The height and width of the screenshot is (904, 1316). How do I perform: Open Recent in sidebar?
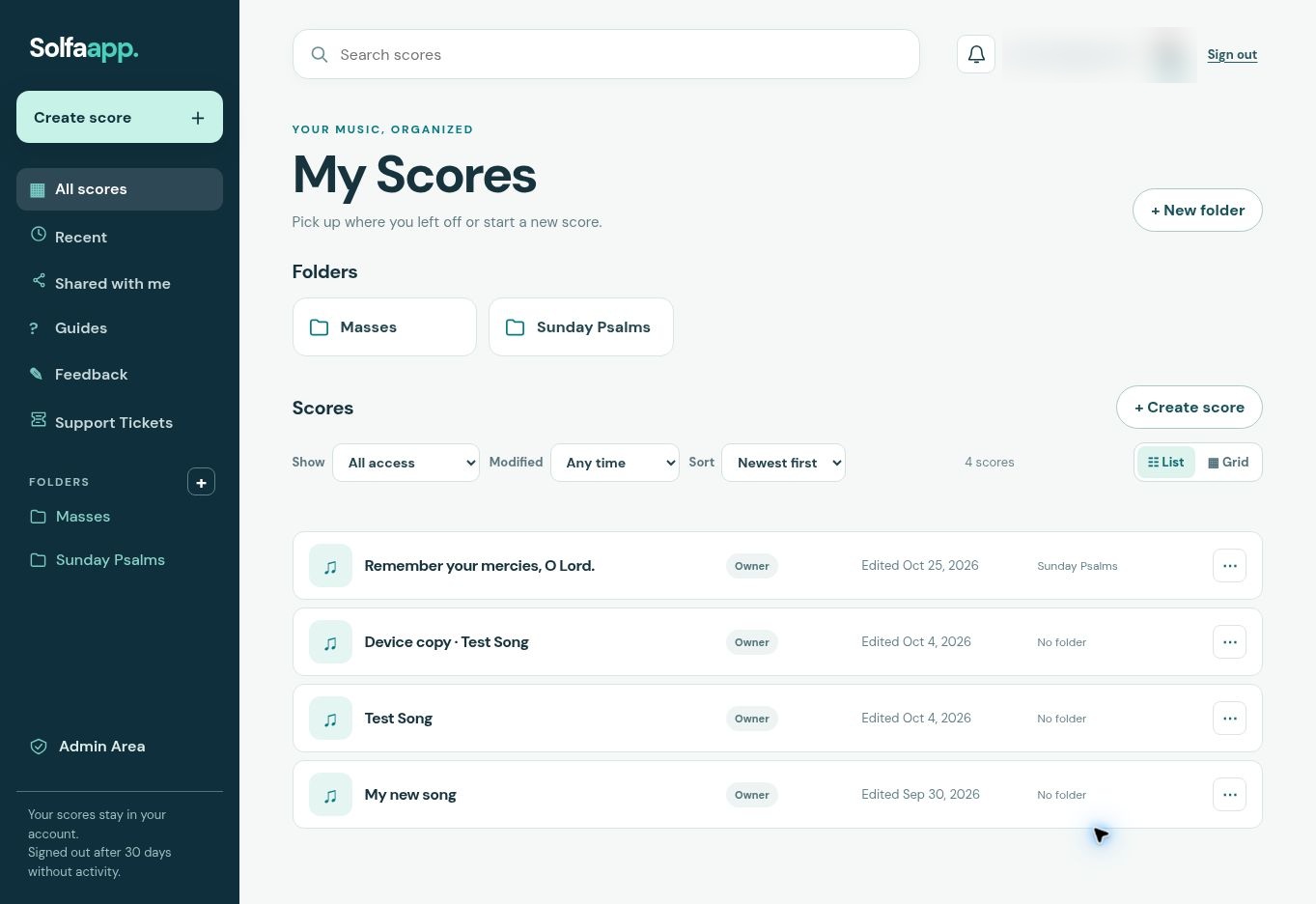click(120, 237)
